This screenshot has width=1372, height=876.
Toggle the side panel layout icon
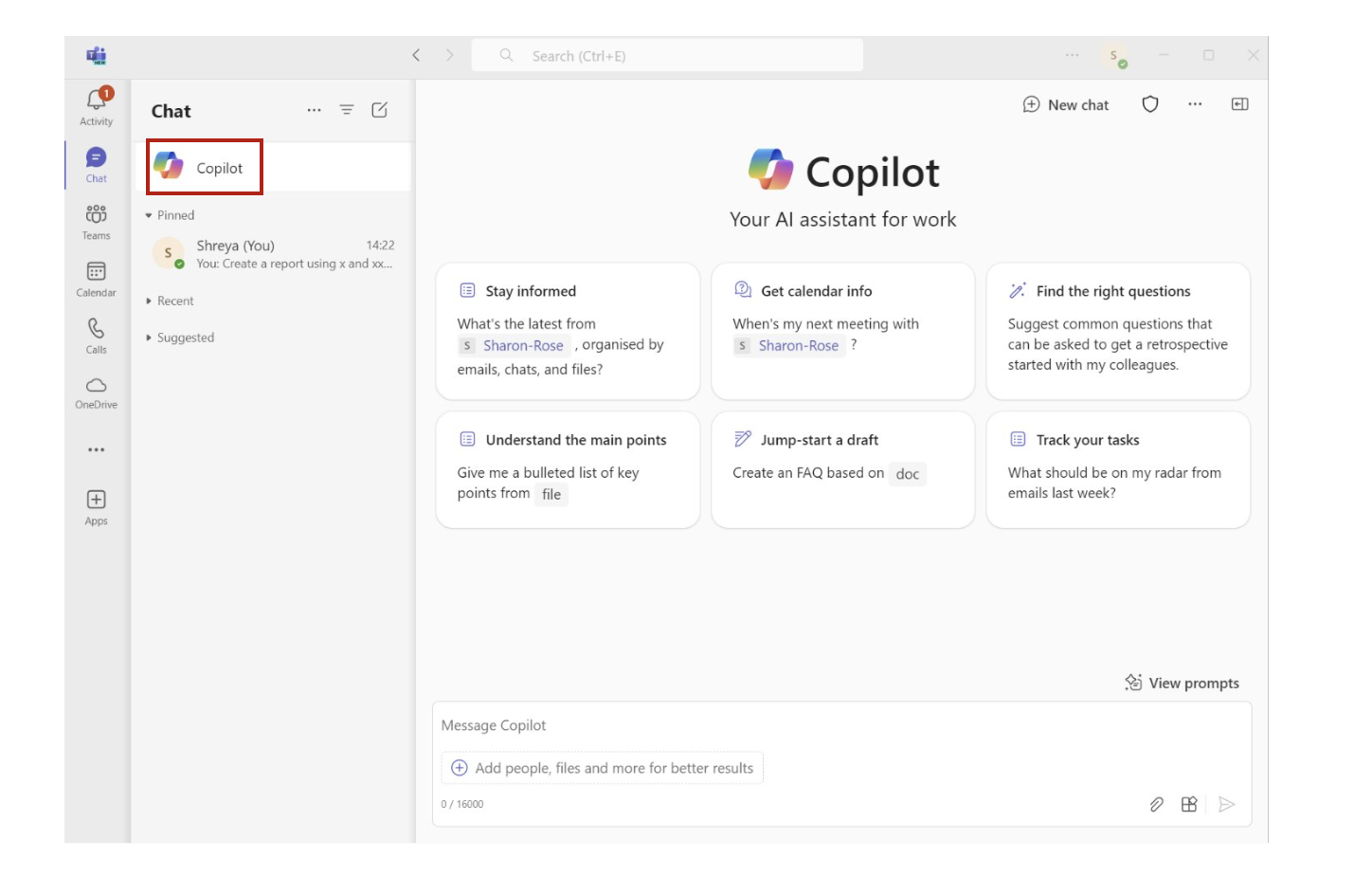[x=1239, y=104]
